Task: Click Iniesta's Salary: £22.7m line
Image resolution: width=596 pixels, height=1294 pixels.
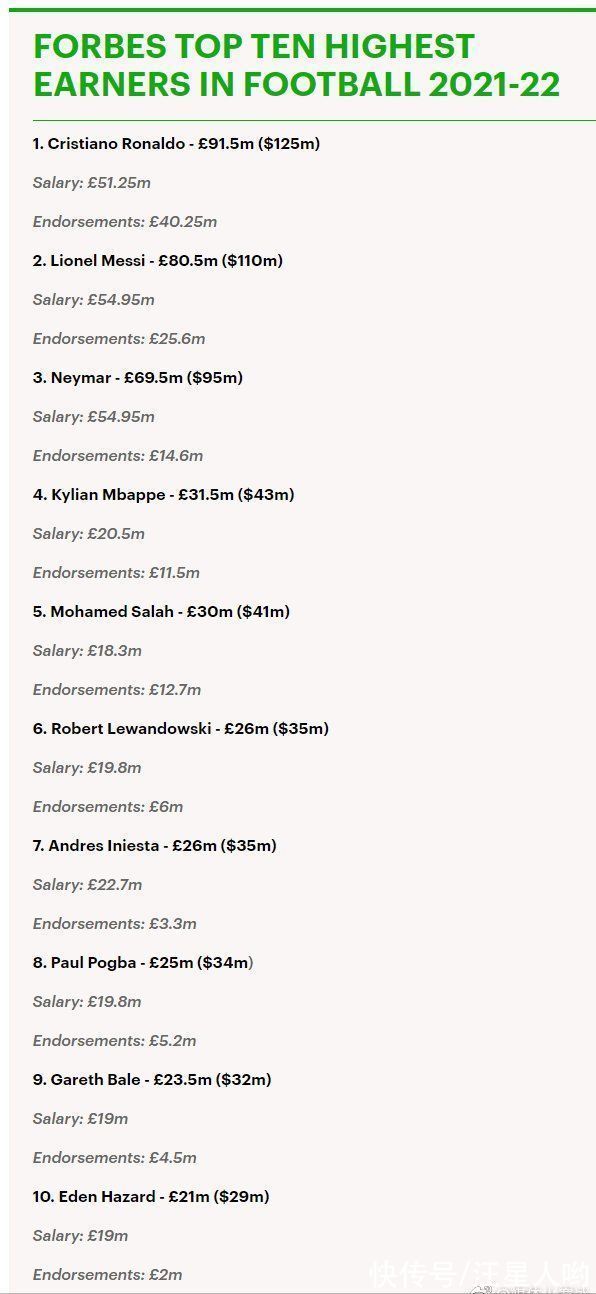Action: tap(88, 885)
